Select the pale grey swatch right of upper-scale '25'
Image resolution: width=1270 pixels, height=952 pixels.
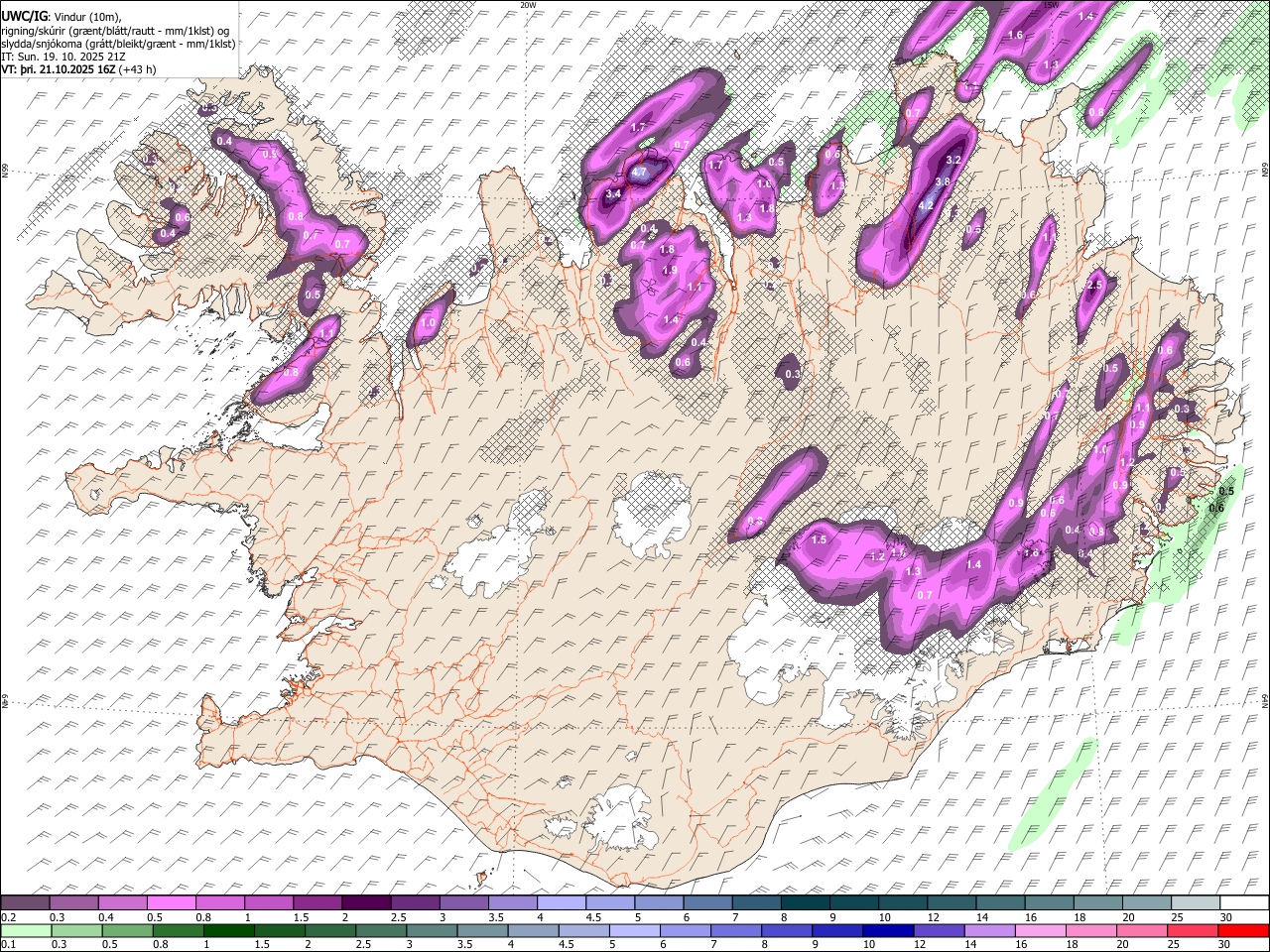[x=1195, y=903]
